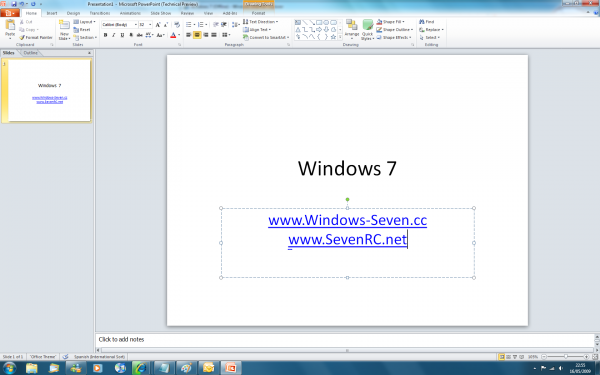This screenshot has height=375, width=600.
Task: Expand the Layout dropdown
Action: tap(85, 22)
